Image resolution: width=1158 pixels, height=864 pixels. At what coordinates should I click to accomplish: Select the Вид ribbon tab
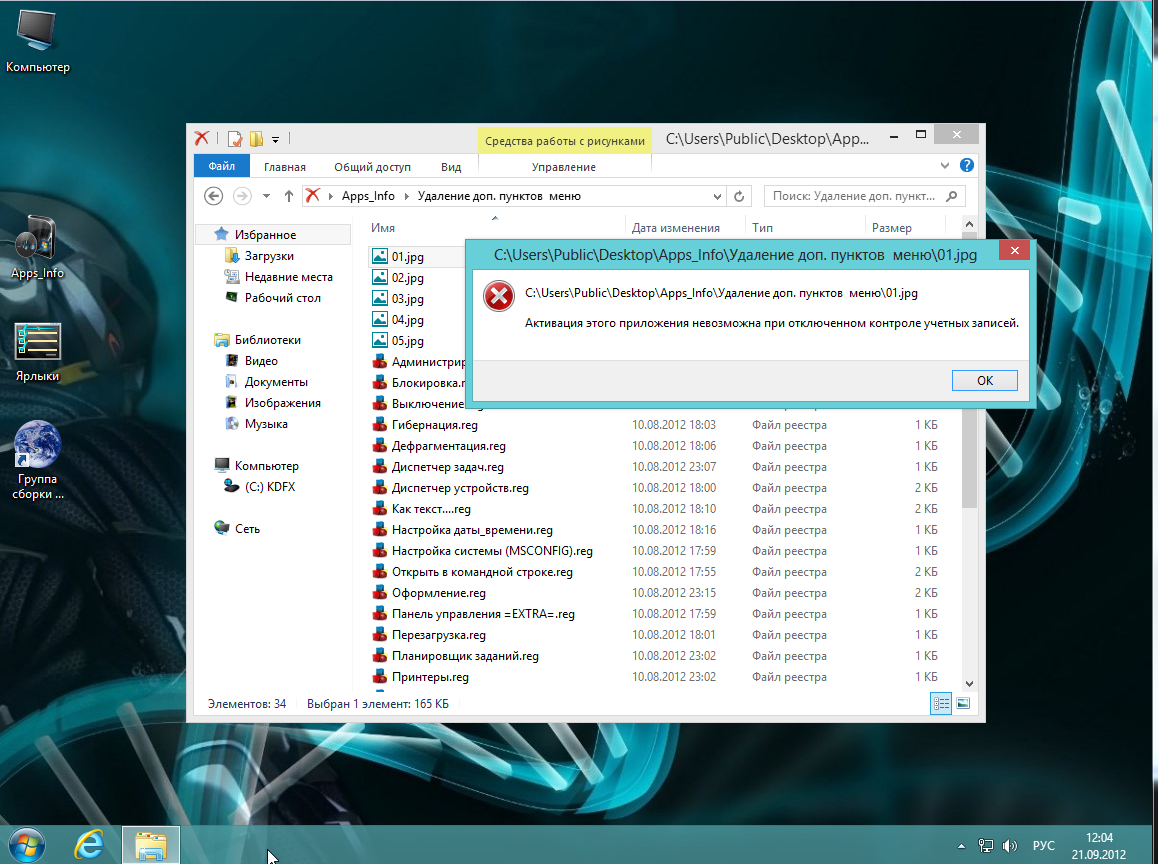click(x=451, y=167)
